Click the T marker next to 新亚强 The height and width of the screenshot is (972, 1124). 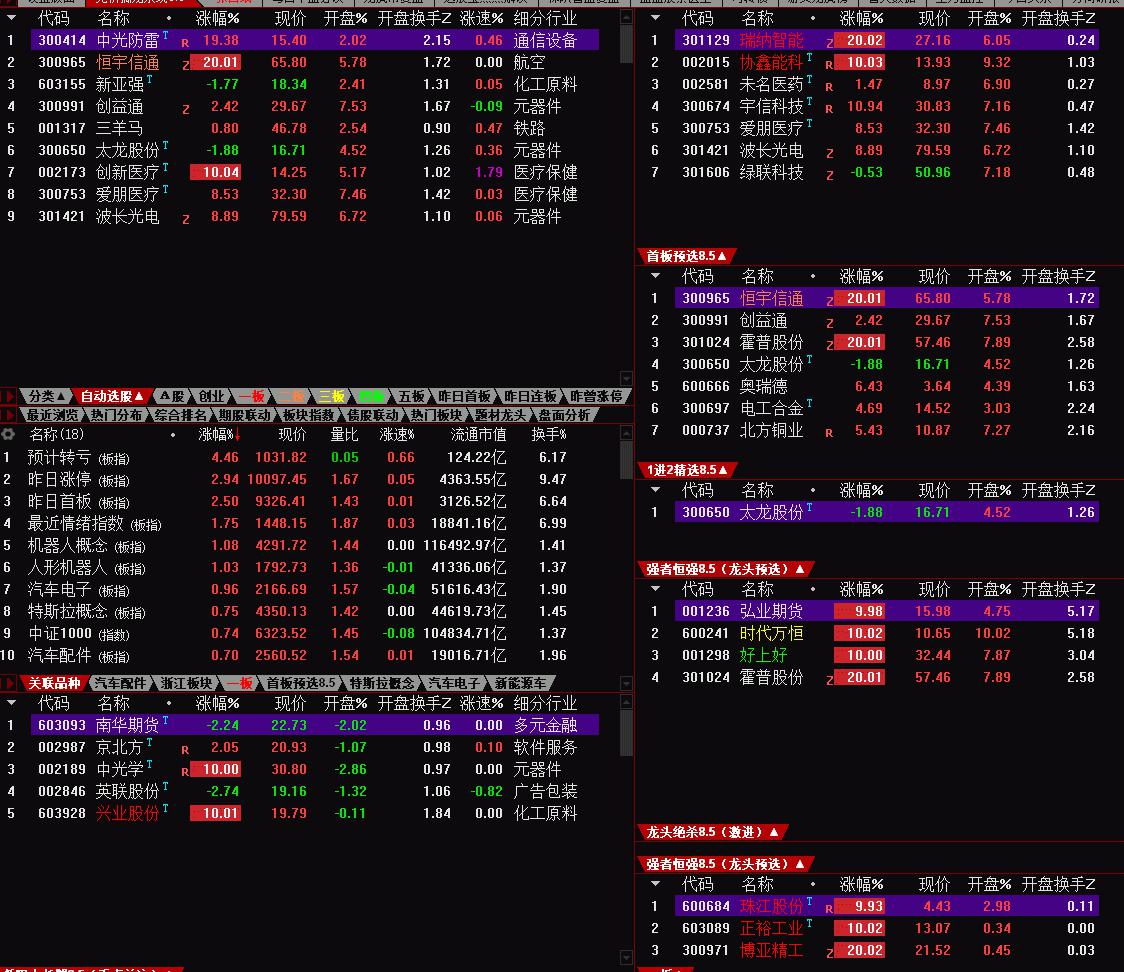click(x=150, y=80)
